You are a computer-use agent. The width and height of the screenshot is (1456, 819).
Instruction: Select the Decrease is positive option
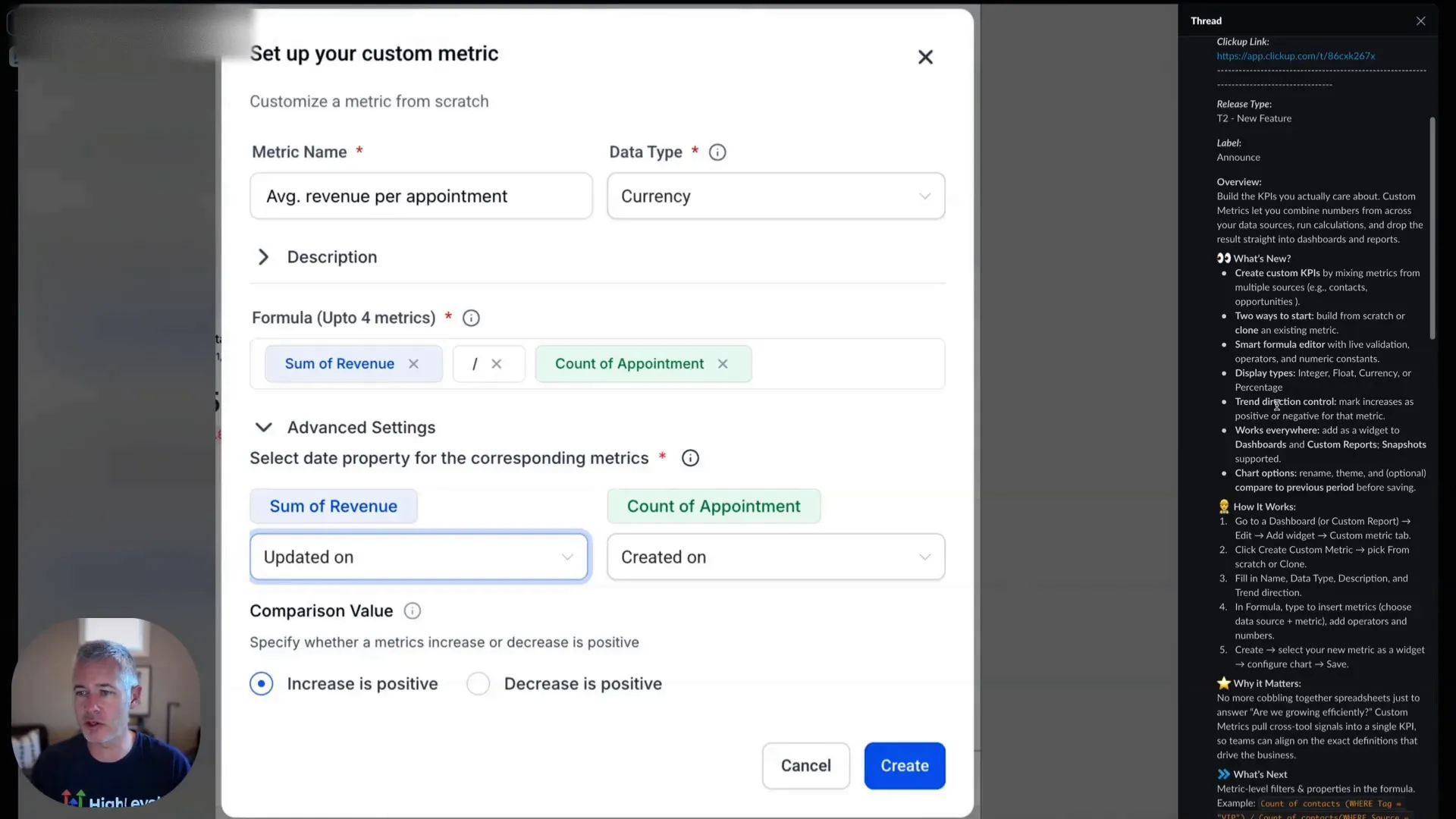point(478,683)
